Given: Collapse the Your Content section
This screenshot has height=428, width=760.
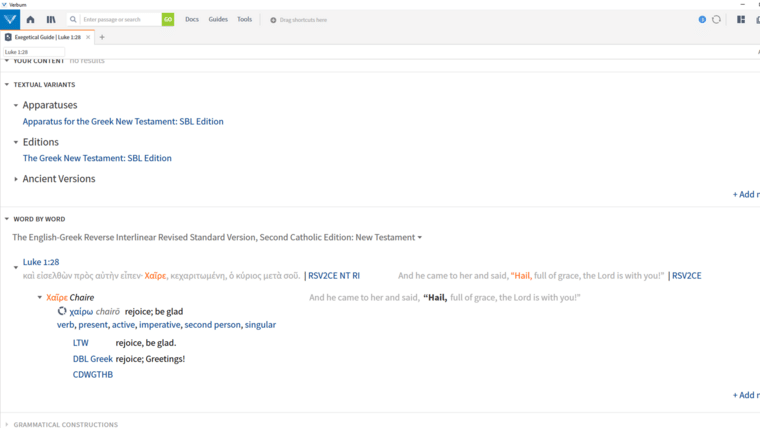Looking at the screenshot, I should (x=7, y=61).
